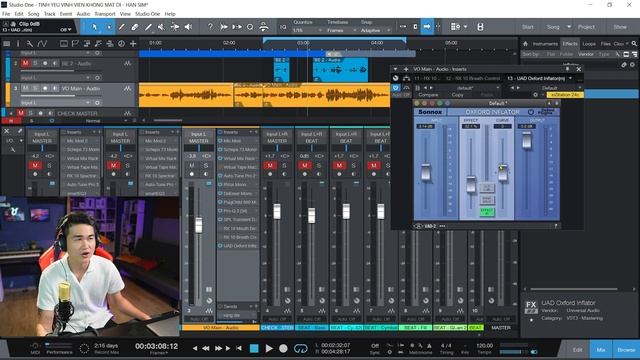Toggle plugin bypass power in insert header
This screenshot has height=360, width=640.
pos(395,88)
